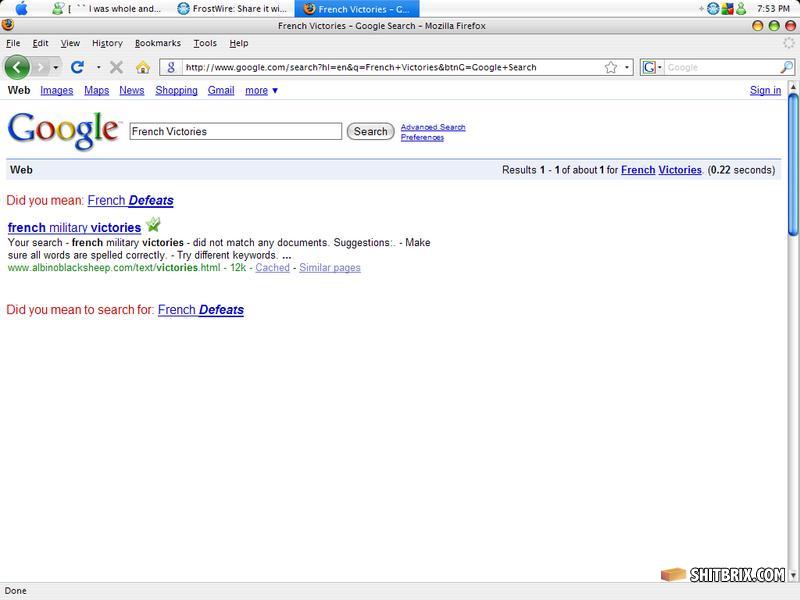Click the Google page search field
This screenshot has width=800, height=600.
tap(236, 131)
